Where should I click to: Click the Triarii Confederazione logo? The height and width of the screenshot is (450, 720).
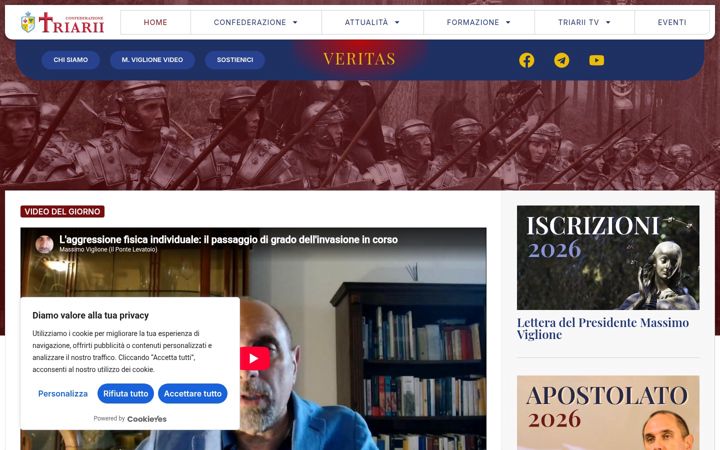tap(62, 22)
